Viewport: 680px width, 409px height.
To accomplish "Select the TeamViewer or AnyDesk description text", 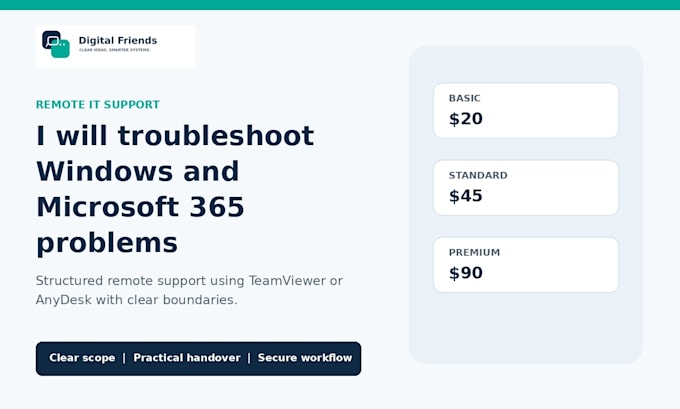I will point(189,290).
